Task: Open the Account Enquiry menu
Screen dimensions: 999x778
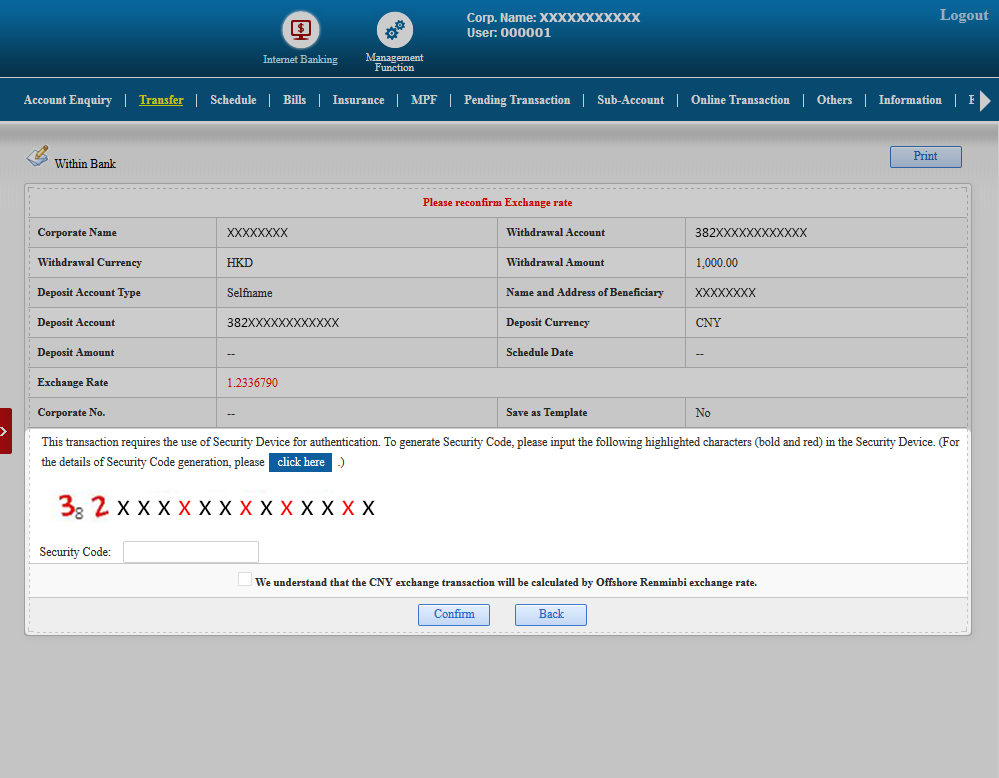Action: click(67, 100)
